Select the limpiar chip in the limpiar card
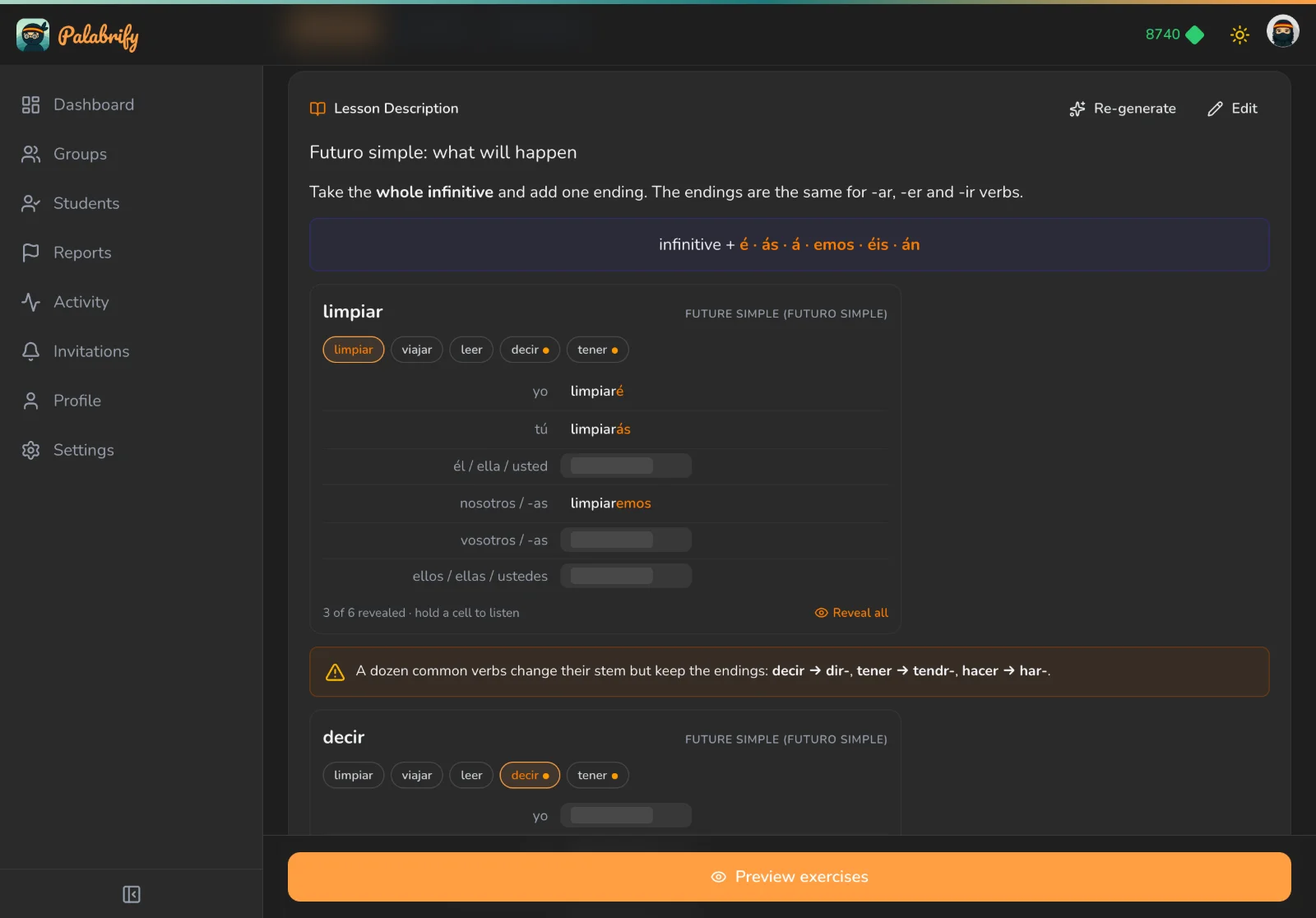Image resolution: width=1316 pixels, height=918 pixels. click(x=354, y=350)
